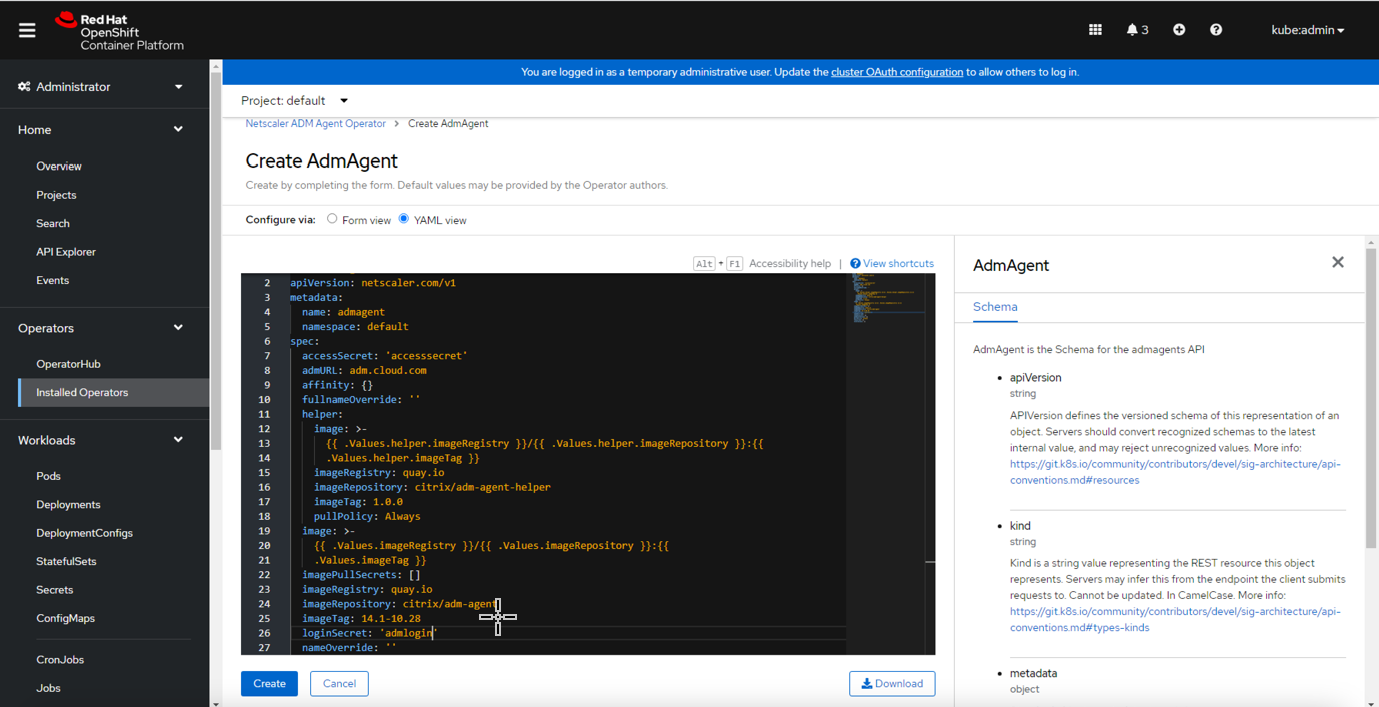Click the Administrator perspective gear icon
Screen dimensions: 1379x707
pos(24,87)
